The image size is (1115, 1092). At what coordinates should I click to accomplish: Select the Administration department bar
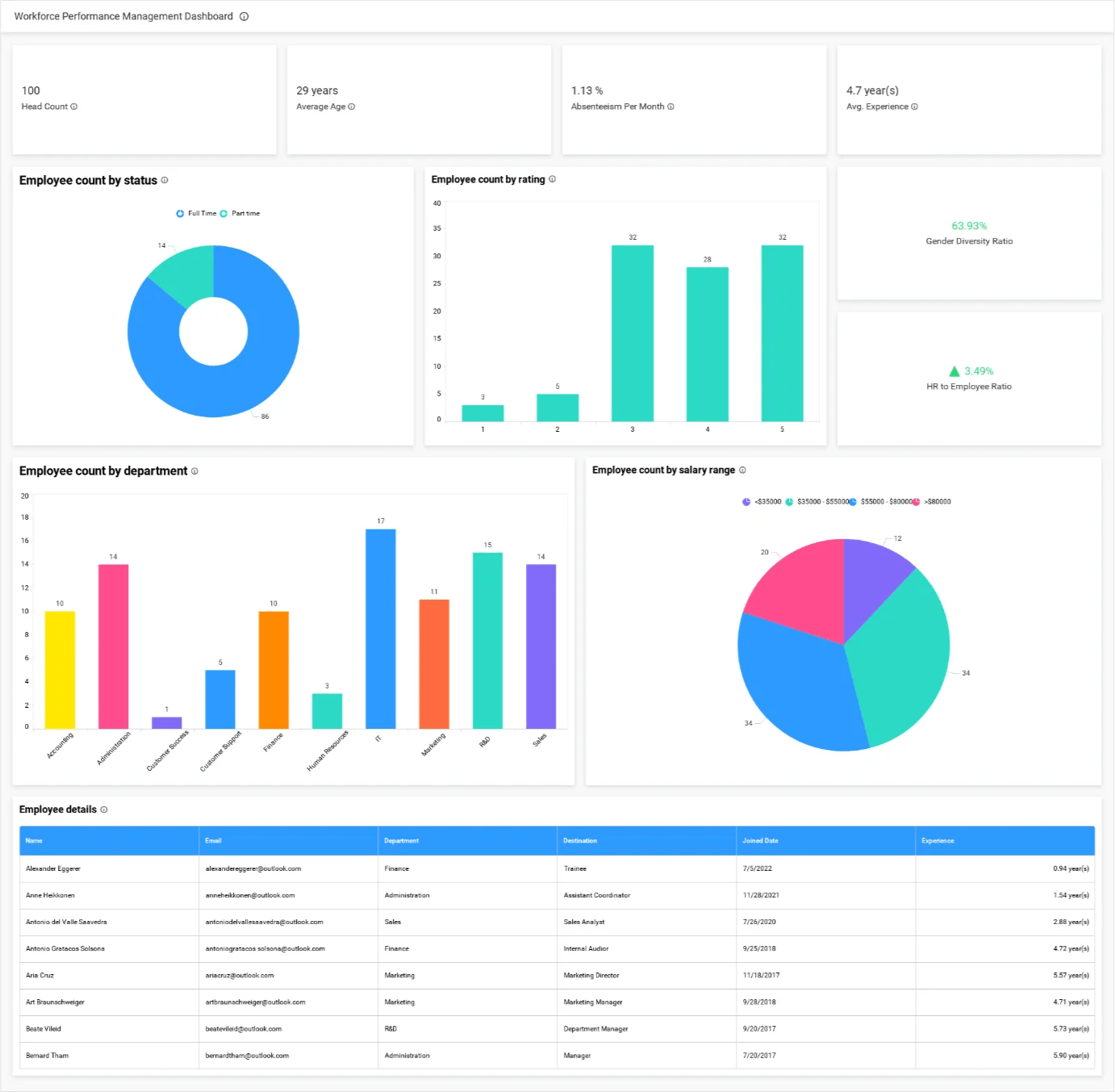coord(114,646)
